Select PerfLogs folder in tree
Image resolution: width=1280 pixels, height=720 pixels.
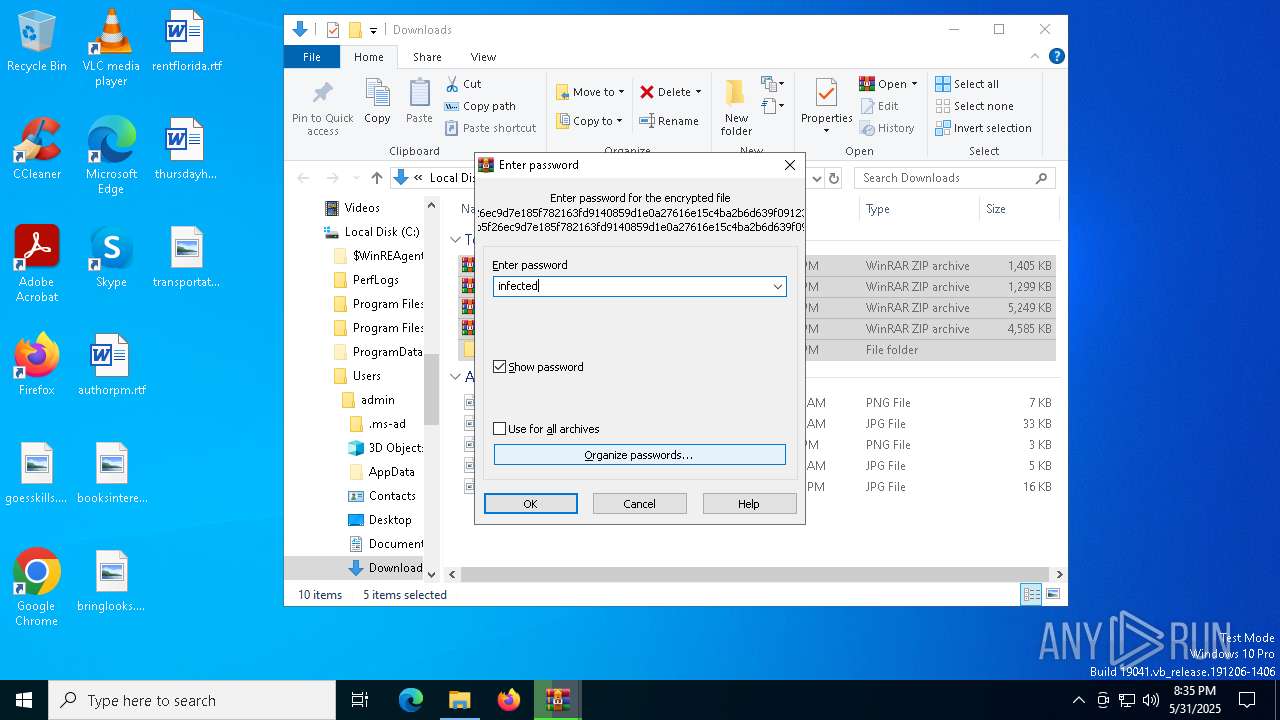[x=366, y=280]
